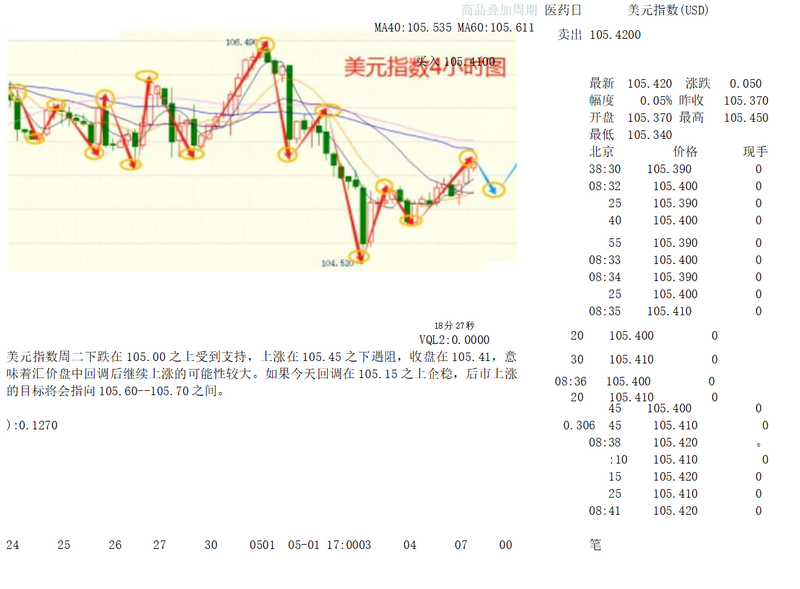Screen dimensions: 800x589
Task: Click the 104.520 low label on chart
Action: click(337, 263)
